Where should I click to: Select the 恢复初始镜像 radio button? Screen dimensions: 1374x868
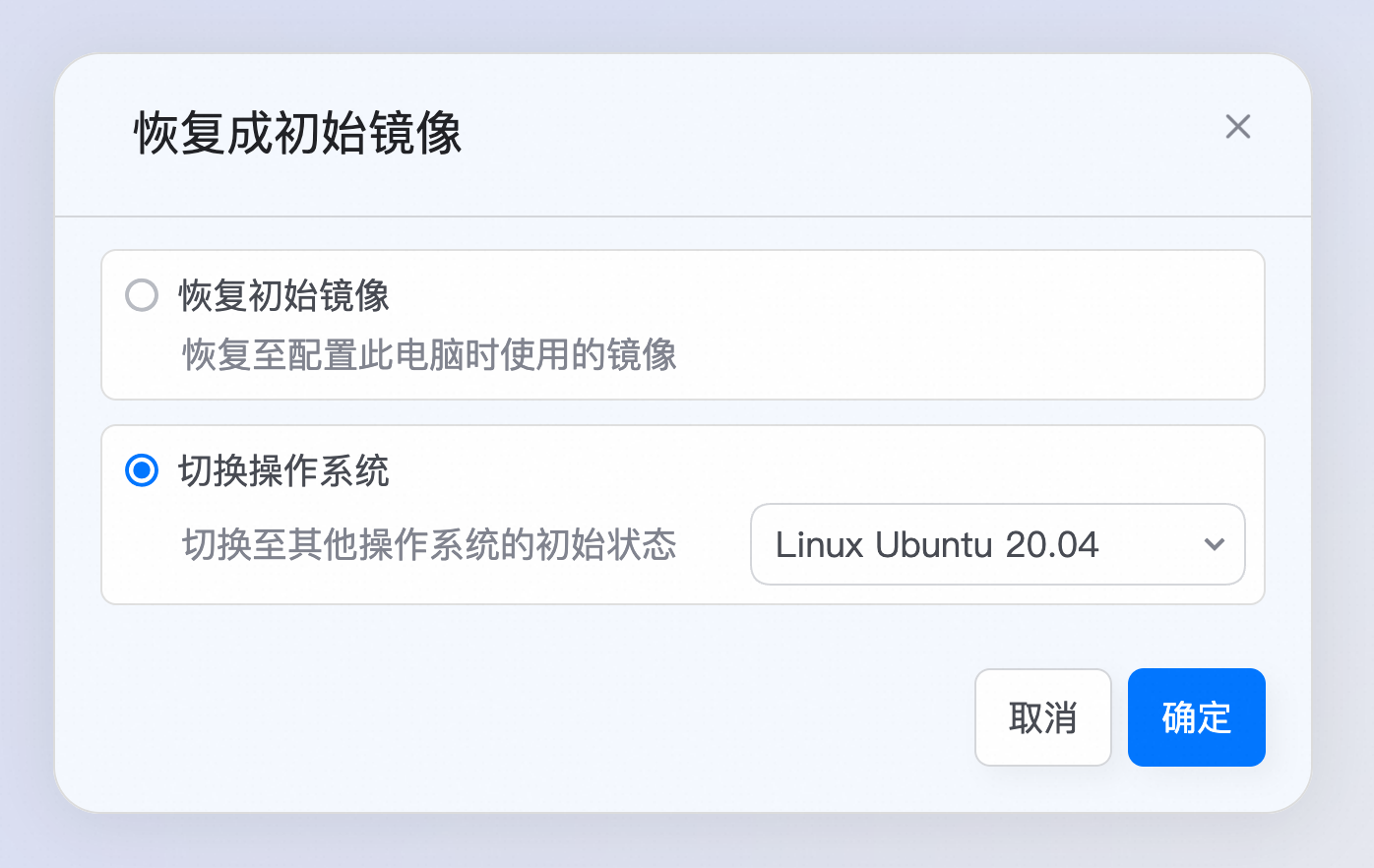142,295
